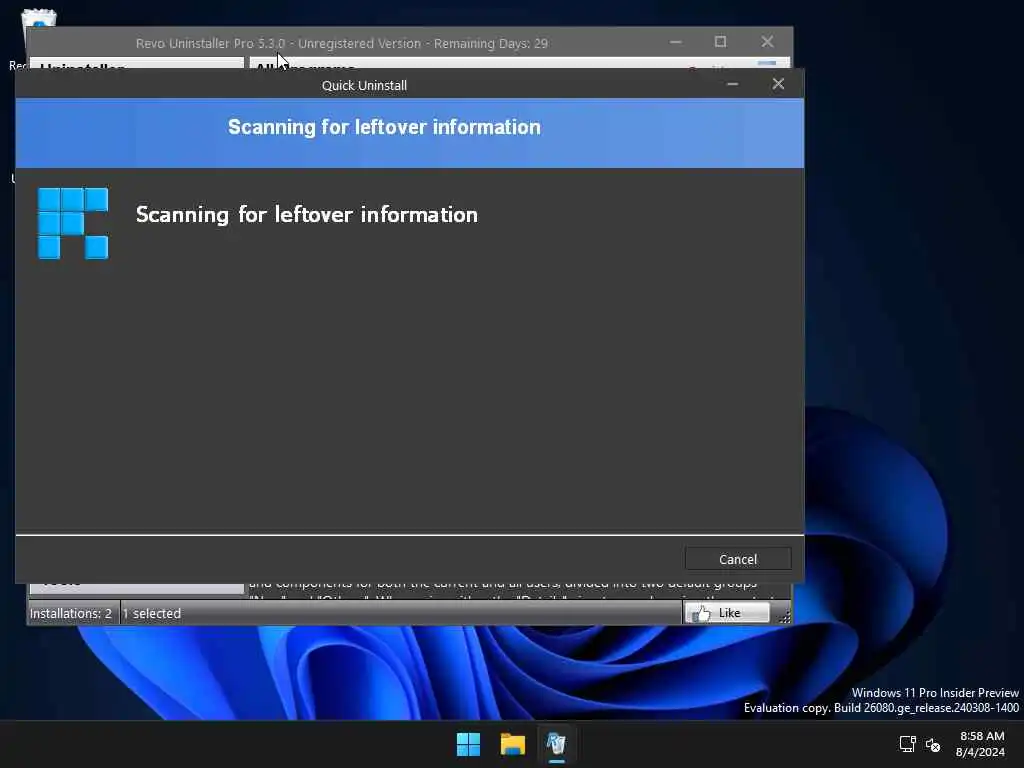Open File Explorer from the taskbar
This screenshot has height=768, width=1024.
pos(513,744)
